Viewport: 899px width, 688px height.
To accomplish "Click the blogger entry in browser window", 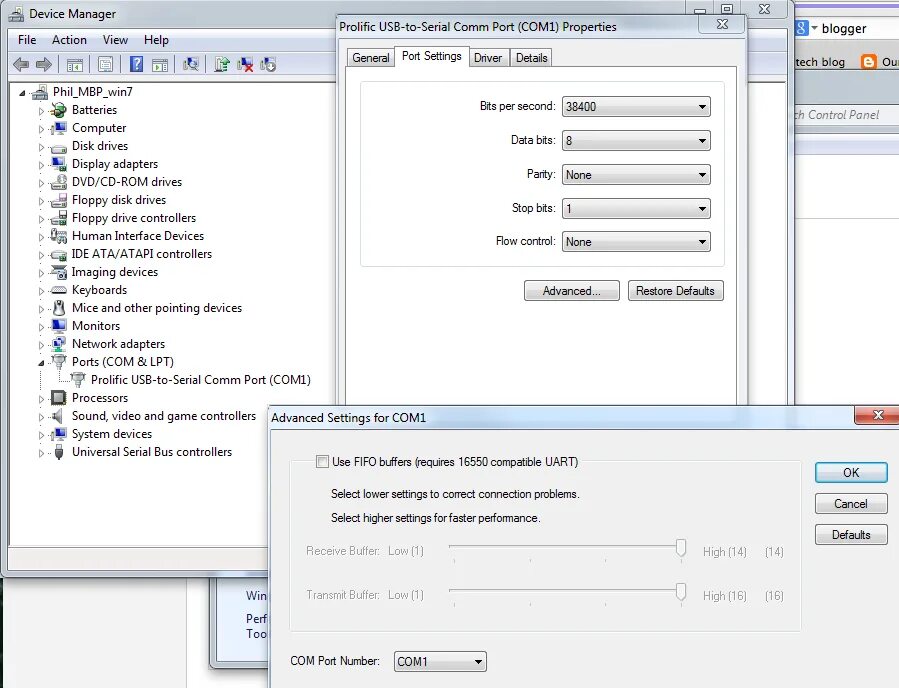I will coord(843,29).
